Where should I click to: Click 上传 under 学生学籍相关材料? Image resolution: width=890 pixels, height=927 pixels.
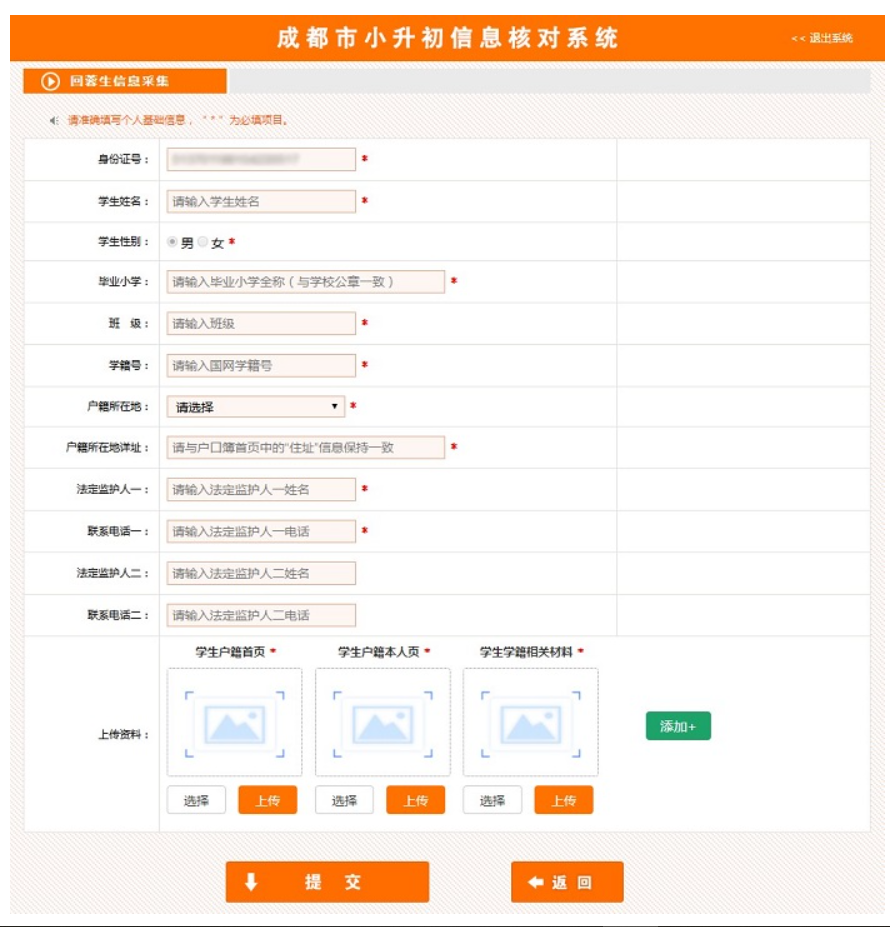pyautogui.click(x=563, y=800)
